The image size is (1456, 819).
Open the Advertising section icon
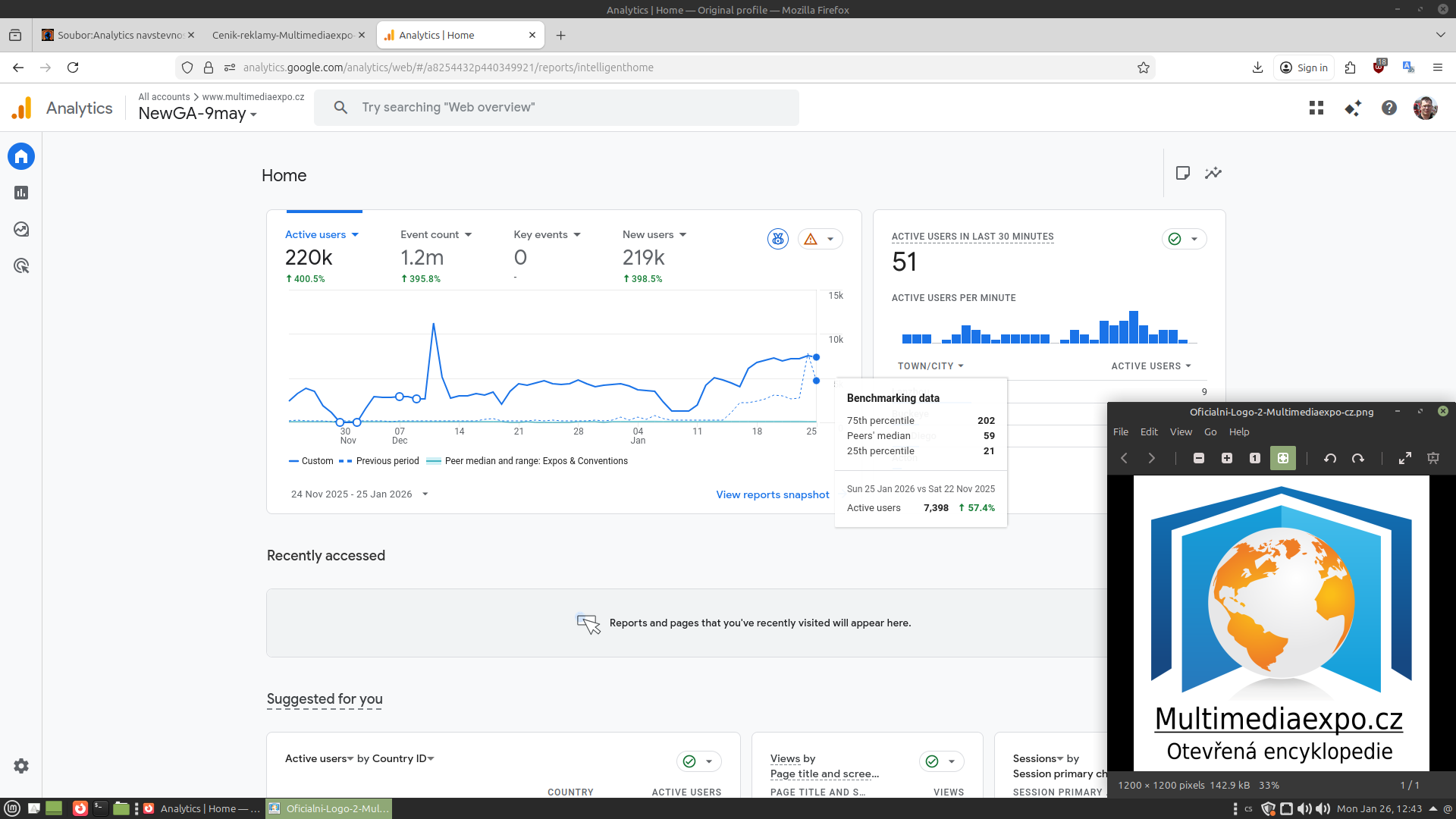(21, 266)
